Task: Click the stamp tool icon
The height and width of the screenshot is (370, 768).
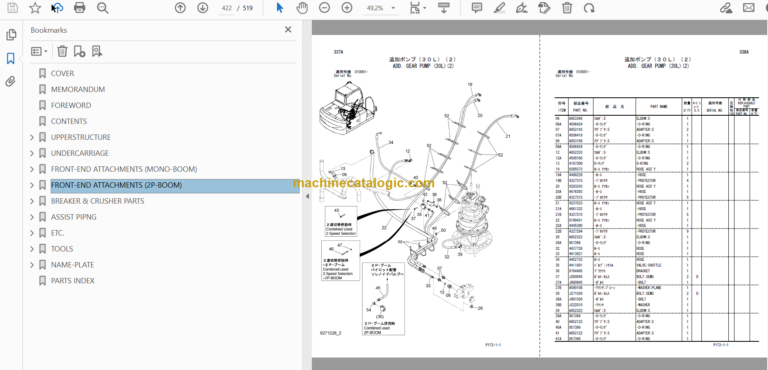Action: pos(544,7)
